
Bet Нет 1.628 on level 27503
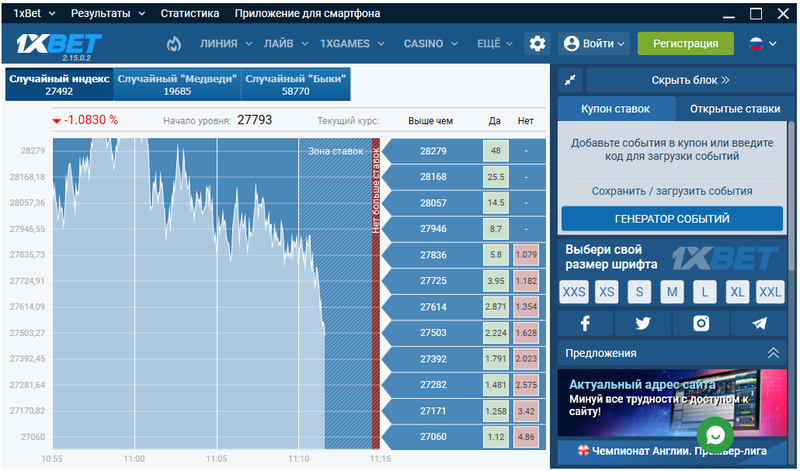526,333
